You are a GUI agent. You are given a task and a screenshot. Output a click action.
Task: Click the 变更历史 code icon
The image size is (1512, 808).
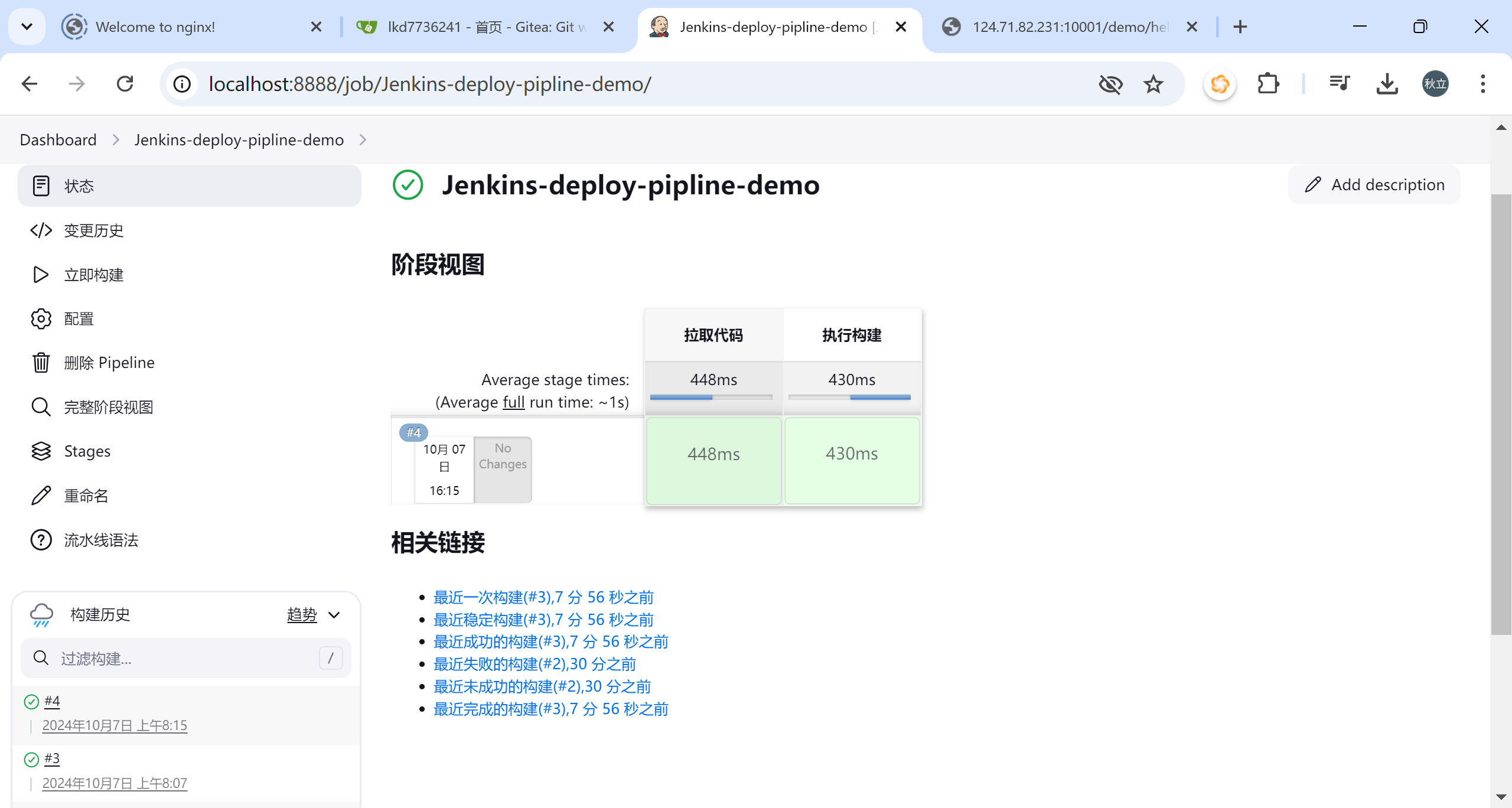[x=40, y=230]
